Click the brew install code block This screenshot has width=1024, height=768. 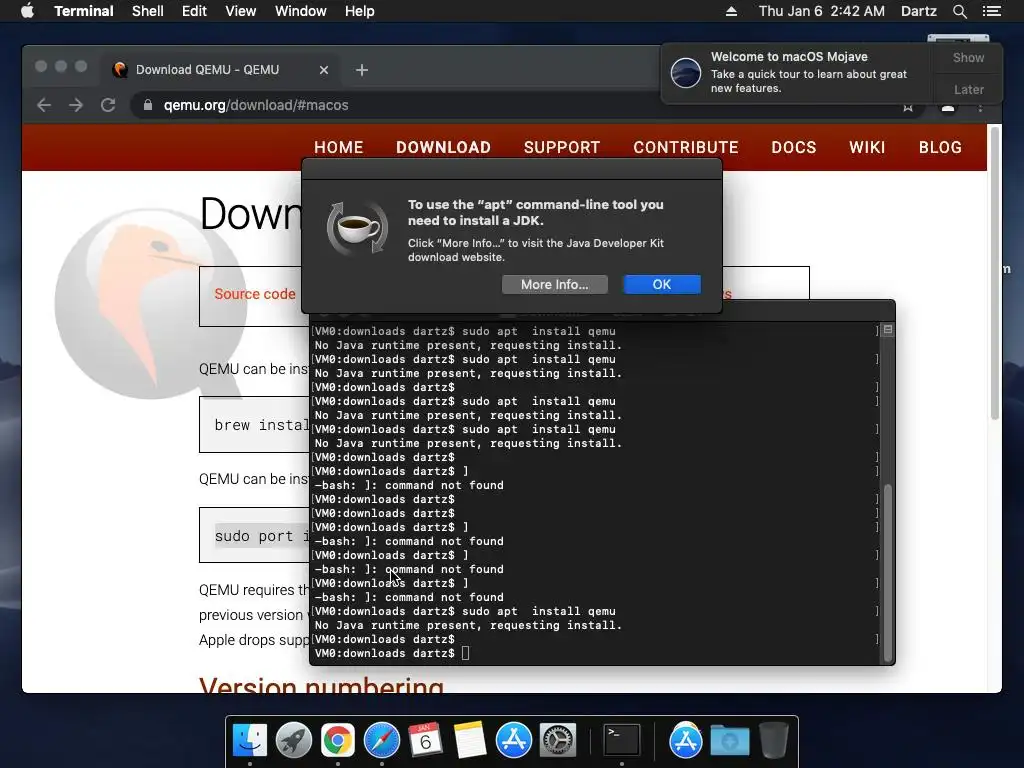tap(254, 425)
